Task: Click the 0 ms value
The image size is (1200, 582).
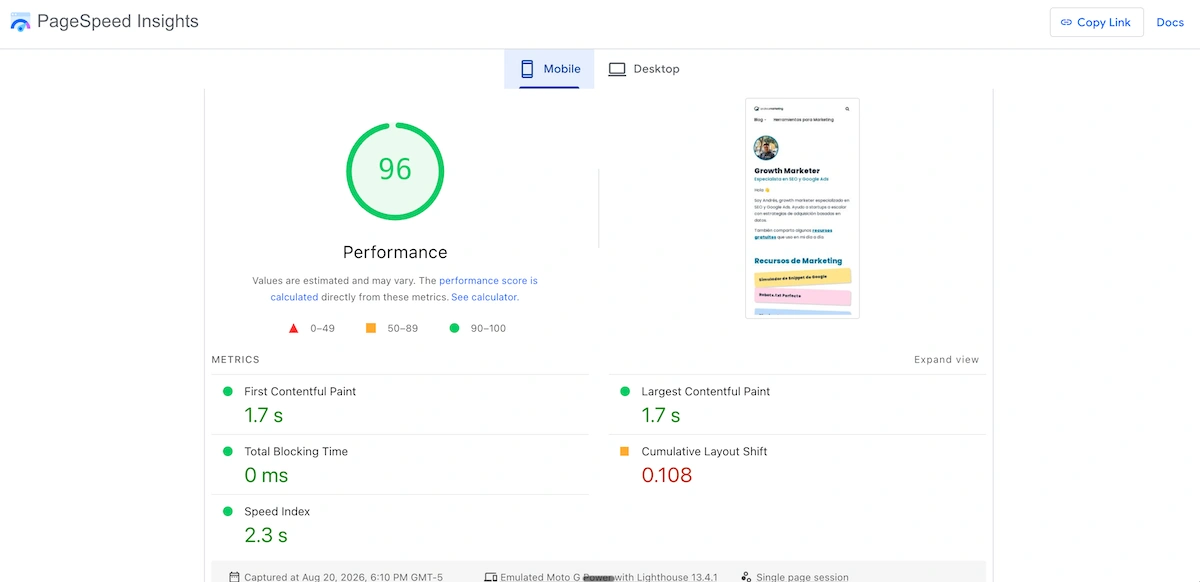Action: tap(266, 475)
